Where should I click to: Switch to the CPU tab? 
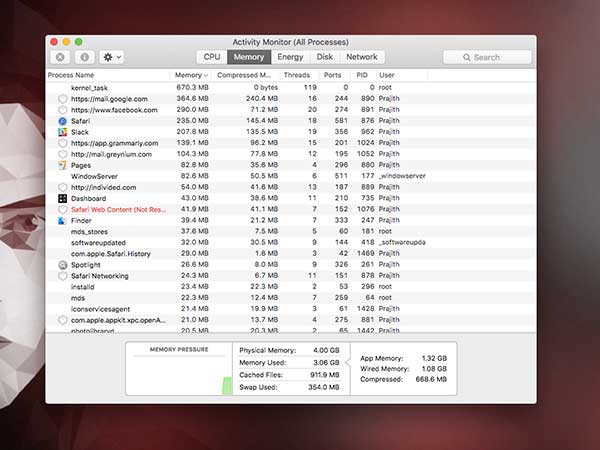212,57
